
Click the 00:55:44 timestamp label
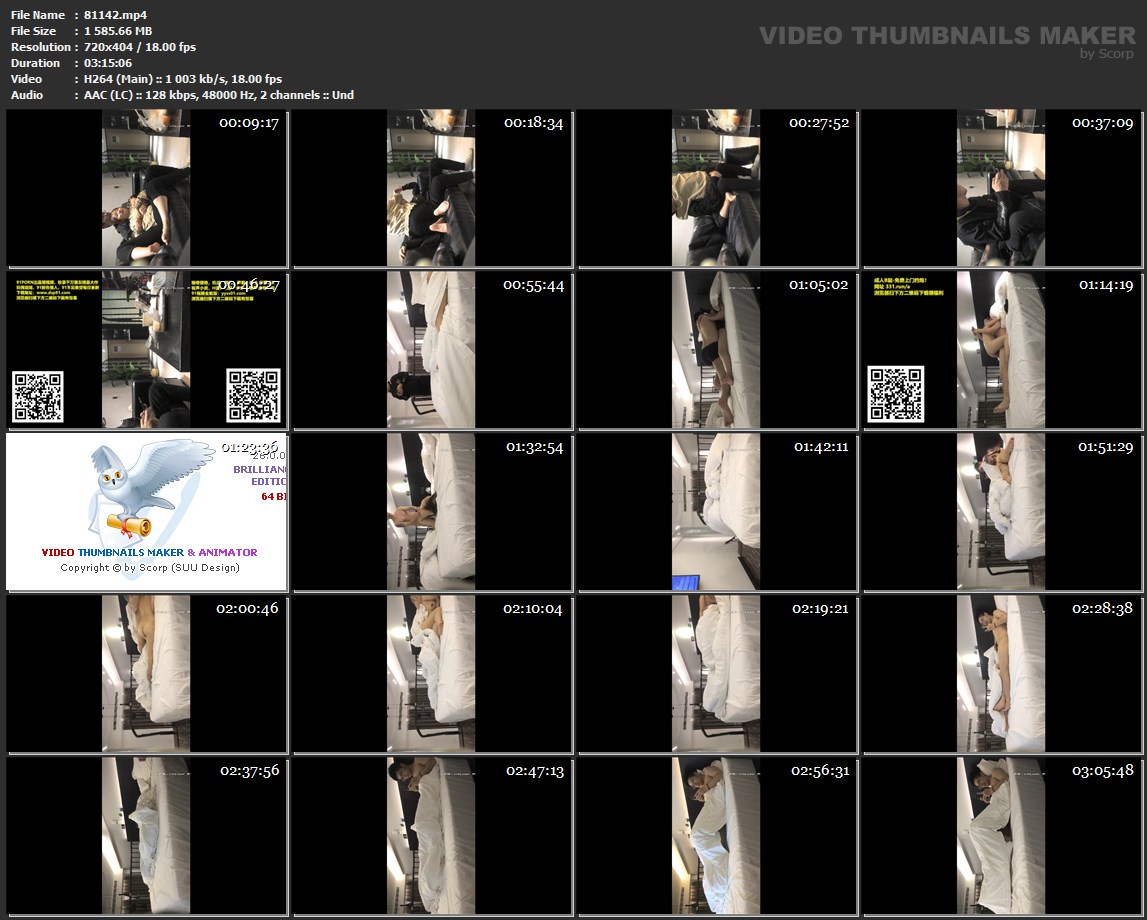(534, 285)
